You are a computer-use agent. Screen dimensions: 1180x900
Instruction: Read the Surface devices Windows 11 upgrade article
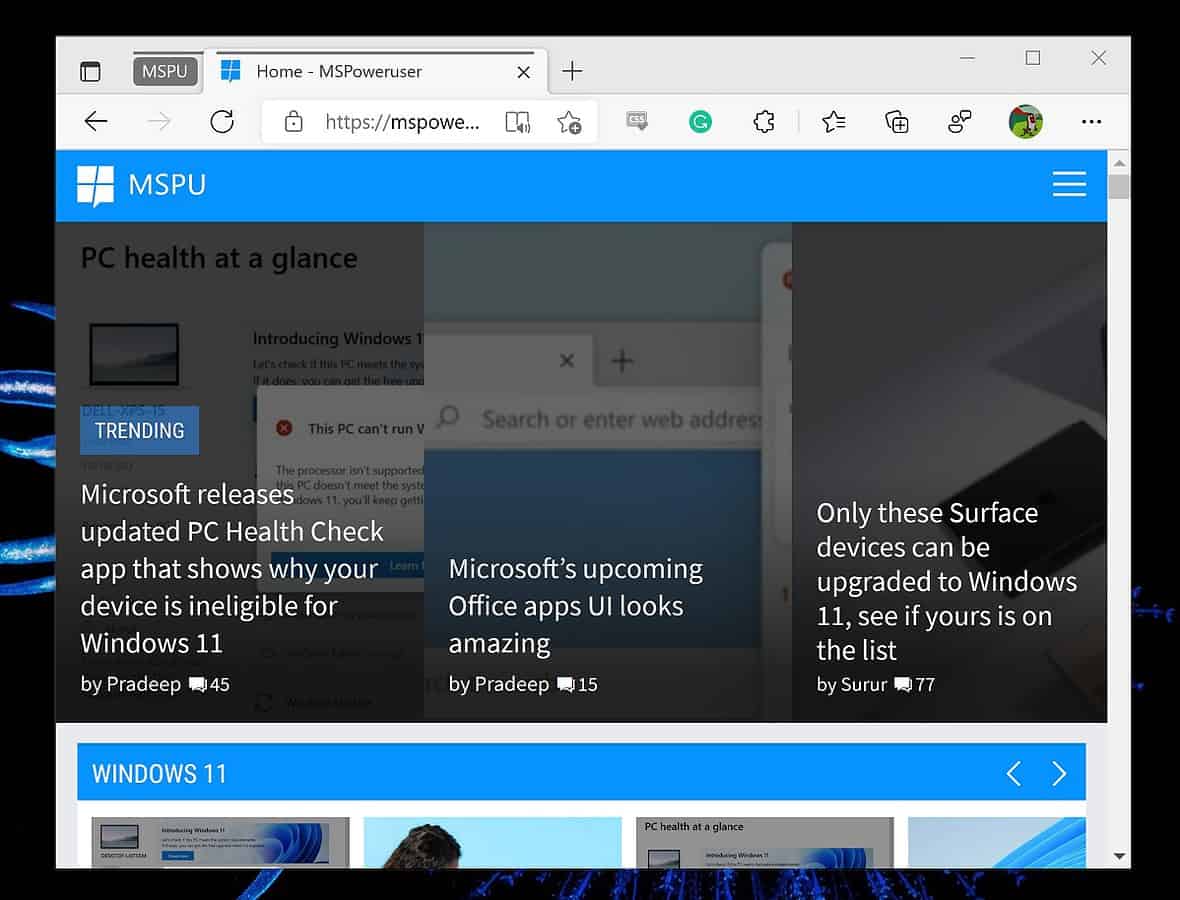point(947,581)
